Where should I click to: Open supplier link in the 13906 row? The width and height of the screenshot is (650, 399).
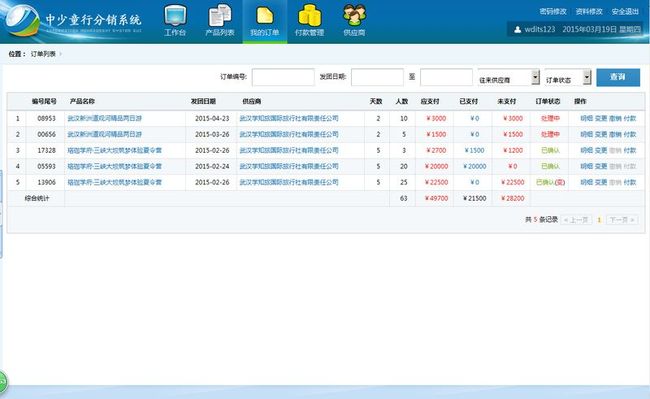click(x=289, y=182)
